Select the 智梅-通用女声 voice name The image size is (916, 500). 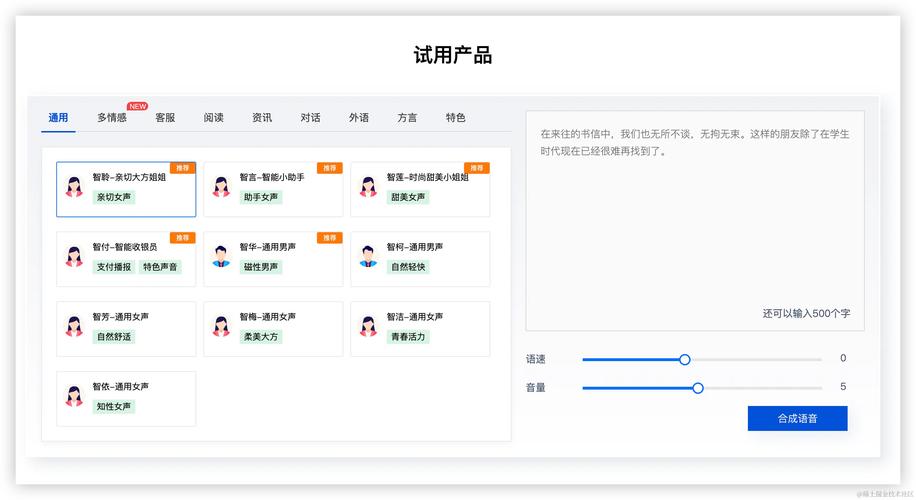pos(268,317)
